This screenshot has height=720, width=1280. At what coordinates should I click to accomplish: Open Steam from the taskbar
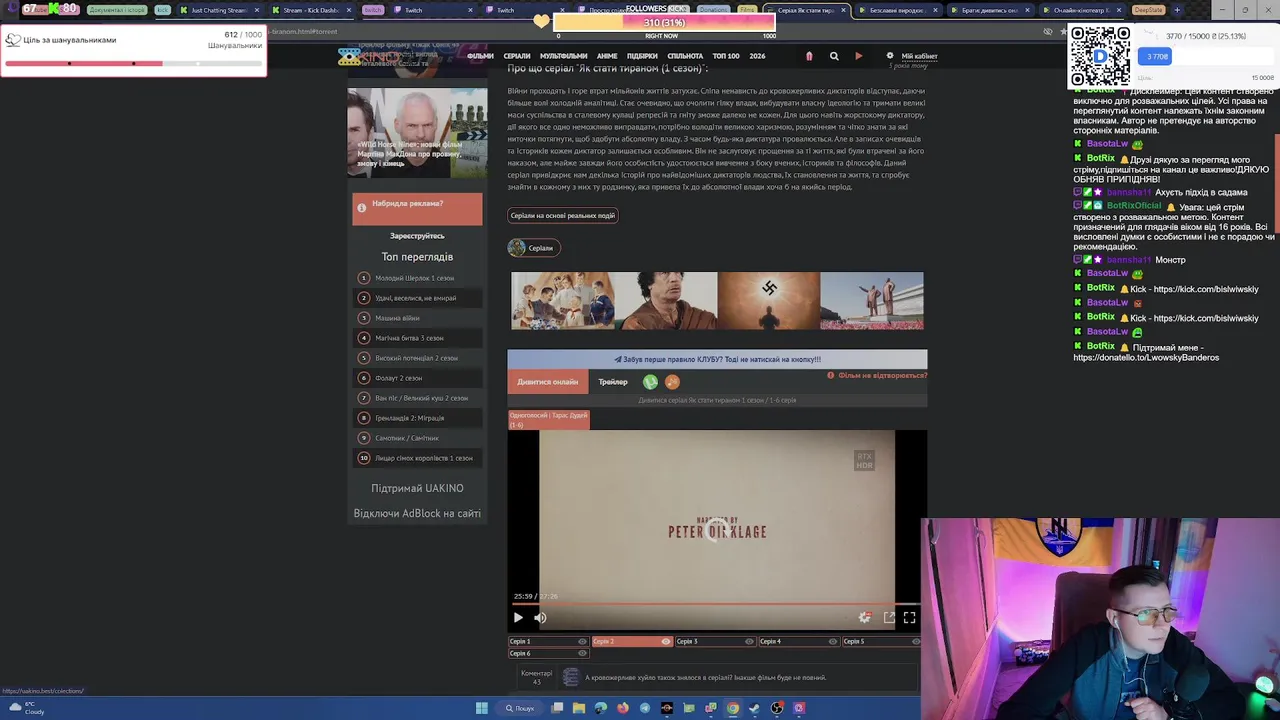point(755,708)
